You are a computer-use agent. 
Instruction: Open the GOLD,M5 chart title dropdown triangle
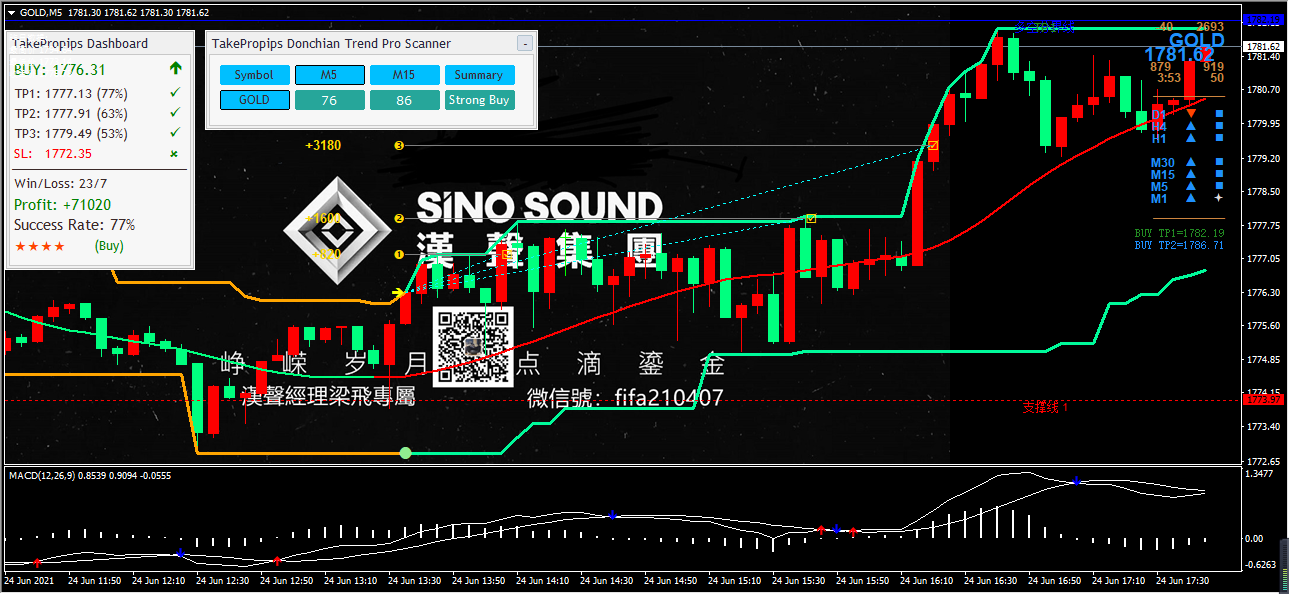(x=11, y=12)
